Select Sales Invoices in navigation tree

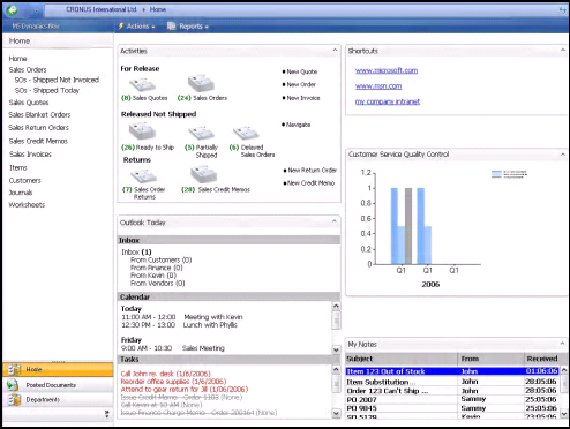[30, 154]
